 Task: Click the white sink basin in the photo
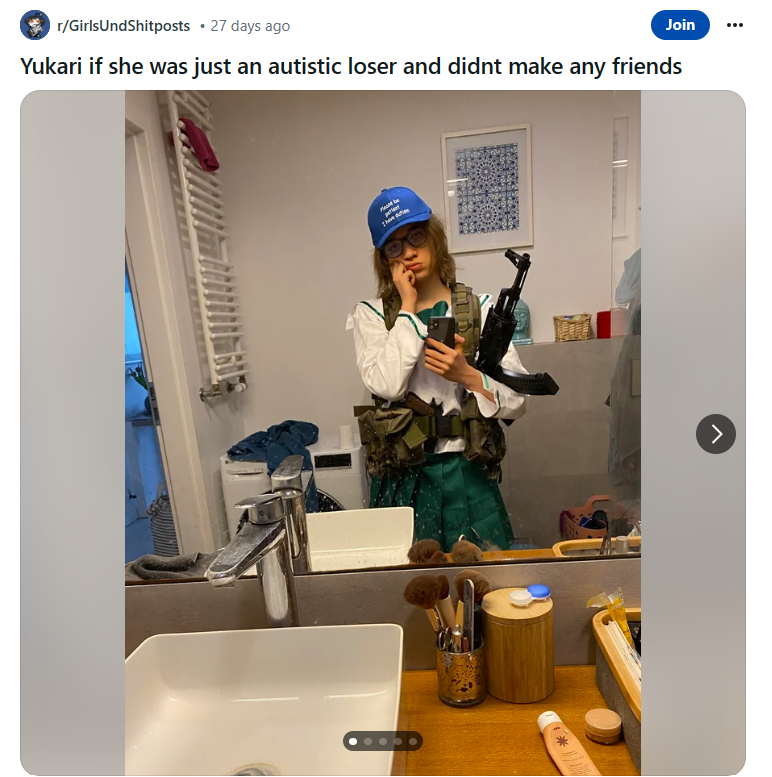click(264, 699)
